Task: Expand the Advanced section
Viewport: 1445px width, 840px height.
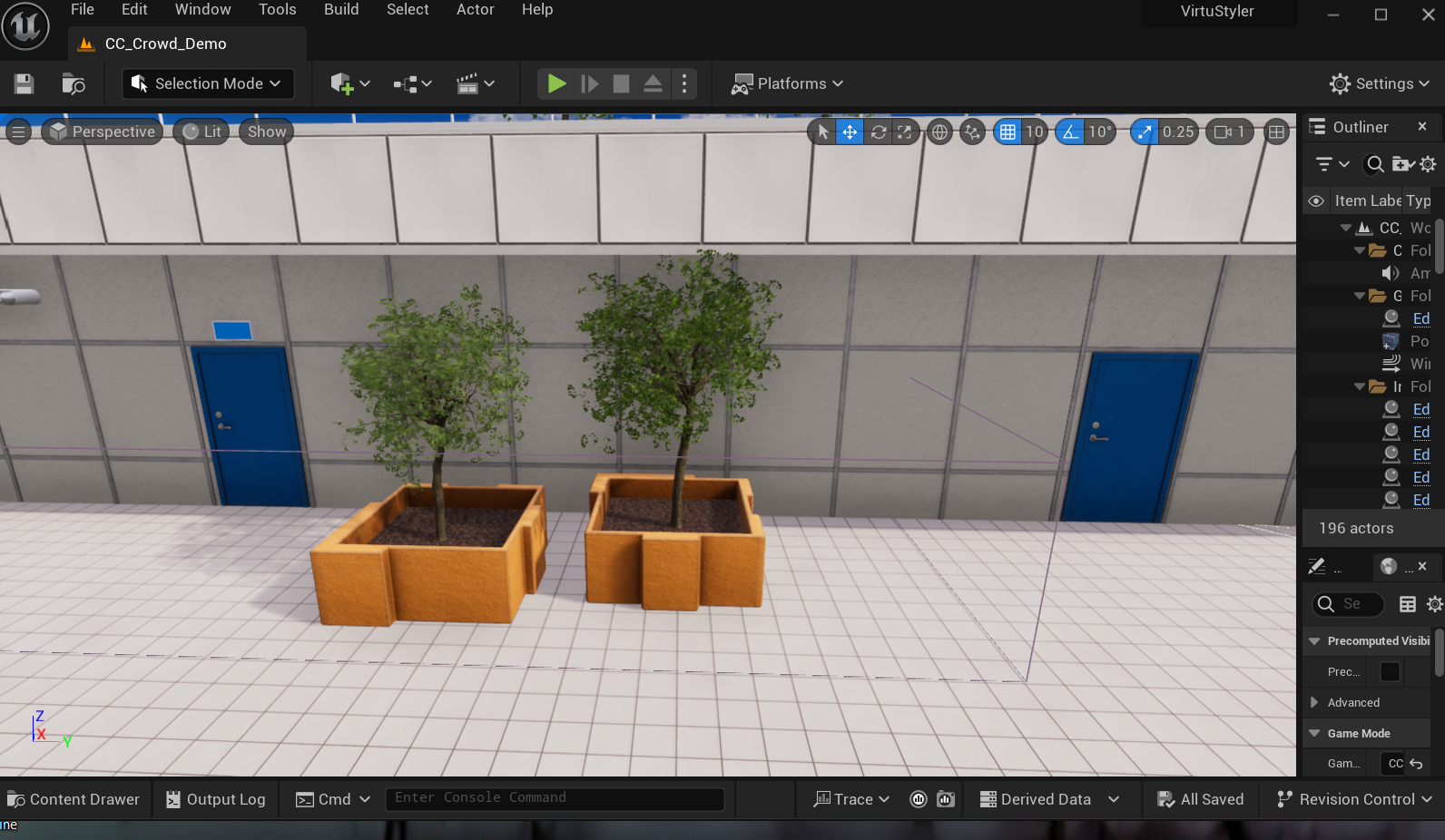Action: (x=1314, y=702)
